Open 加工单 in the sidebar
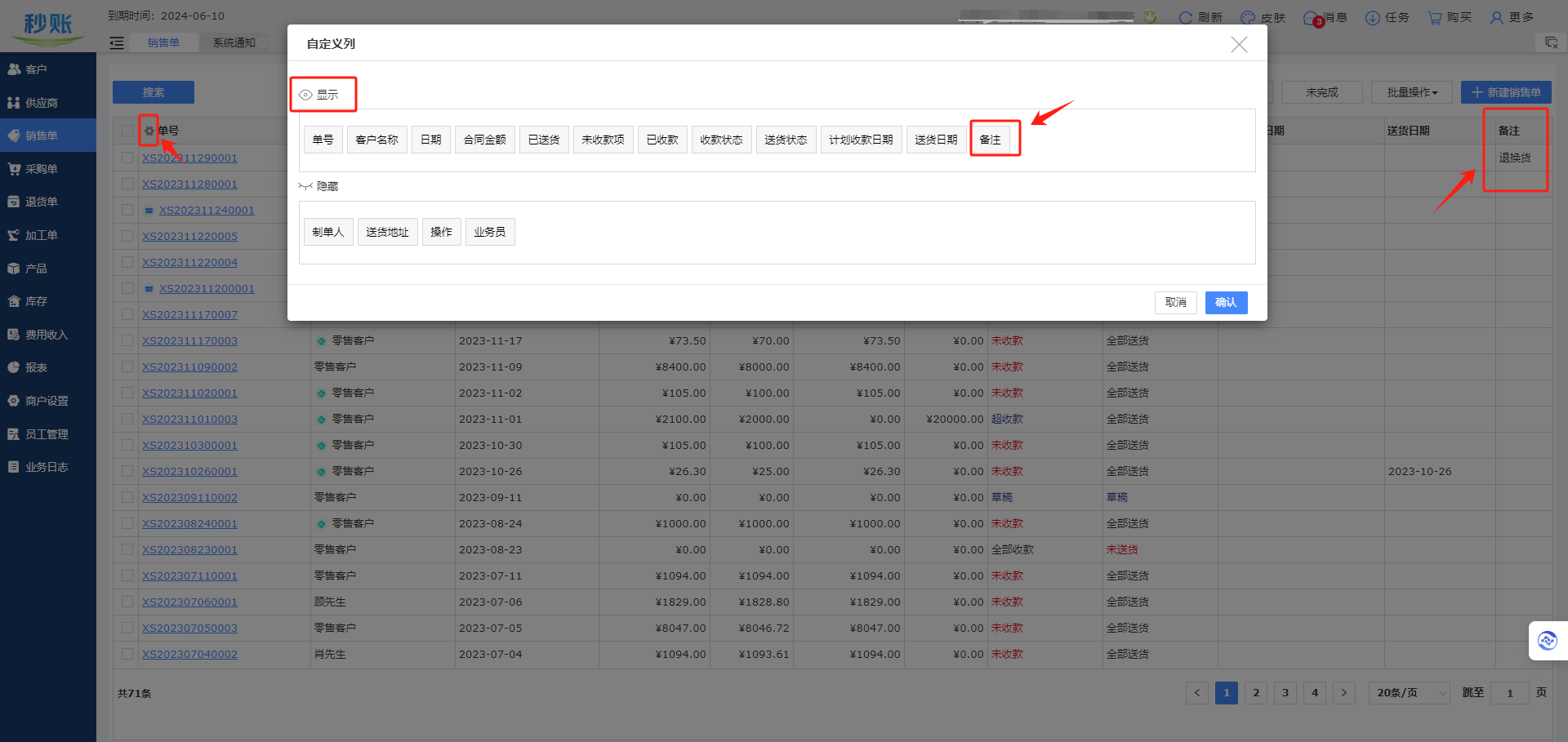 (x=47, y=235)
